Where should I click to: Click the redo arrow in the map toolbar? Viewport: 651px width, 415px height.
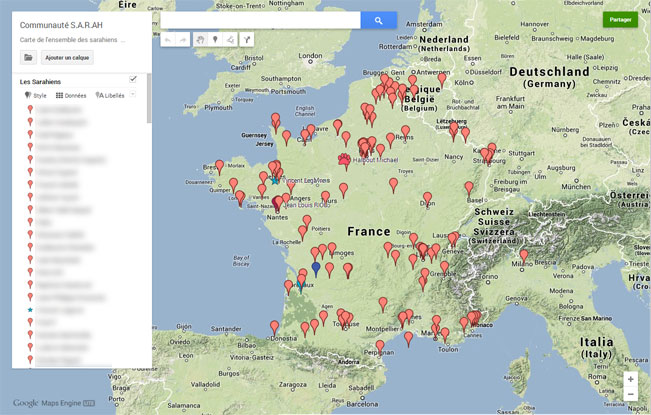click(x=183, y=39)
